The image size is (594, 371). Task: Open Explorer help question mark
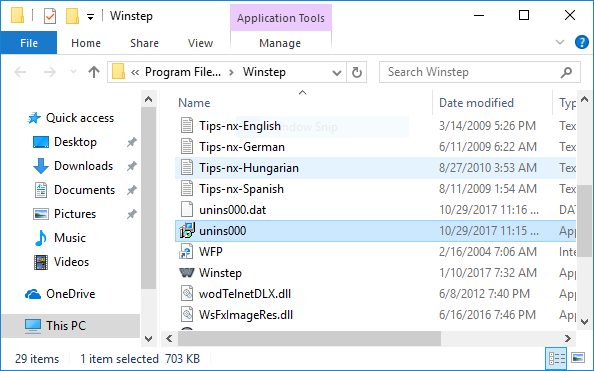(581, 42)
